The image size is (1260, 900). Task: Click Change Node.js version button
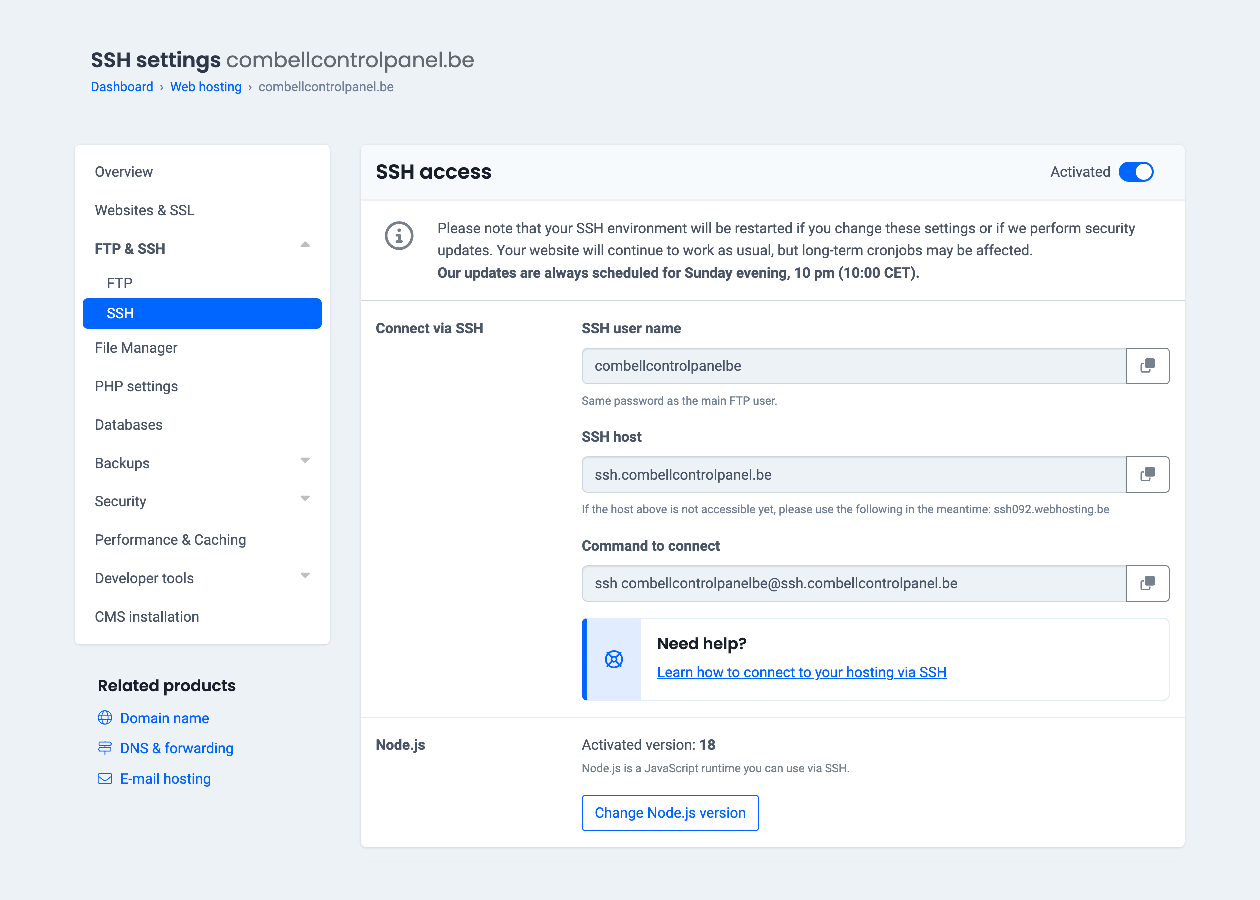pyautogui.click(x=670, y=813)
